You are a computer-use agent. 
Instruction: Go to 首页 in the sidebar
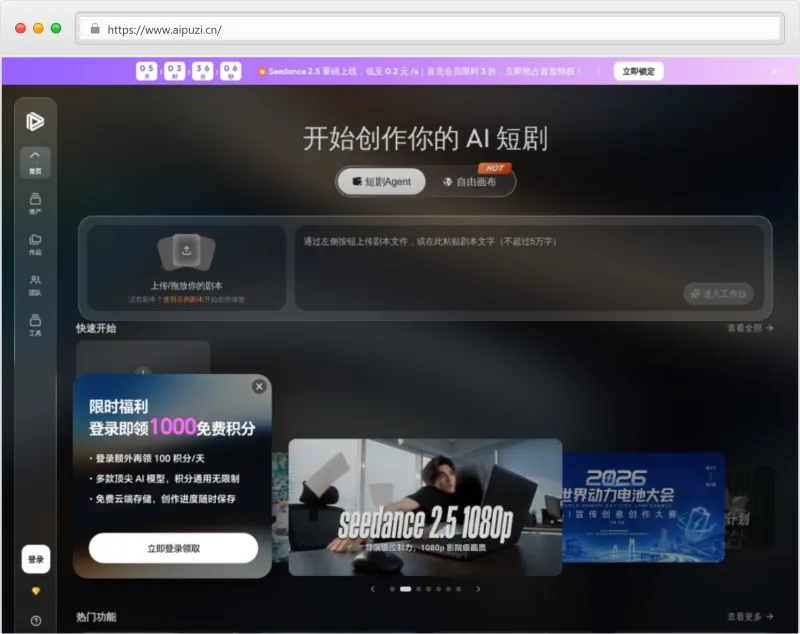[35, 163]
